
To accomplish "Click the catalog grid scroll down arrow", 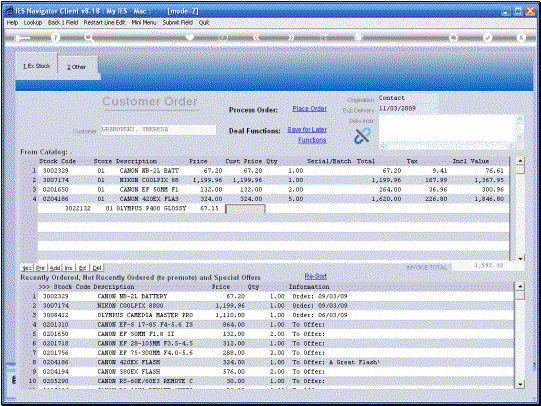I will 520,258.
